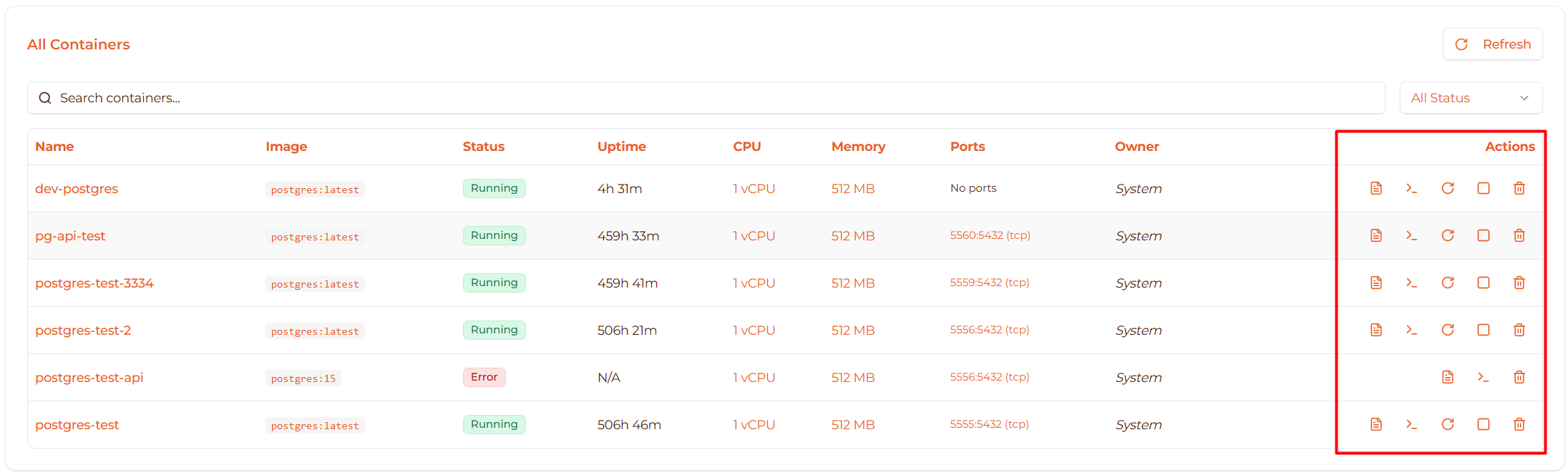
Task: Delete the postgres-test-3334 container
Action: [x=1519, y=283]
